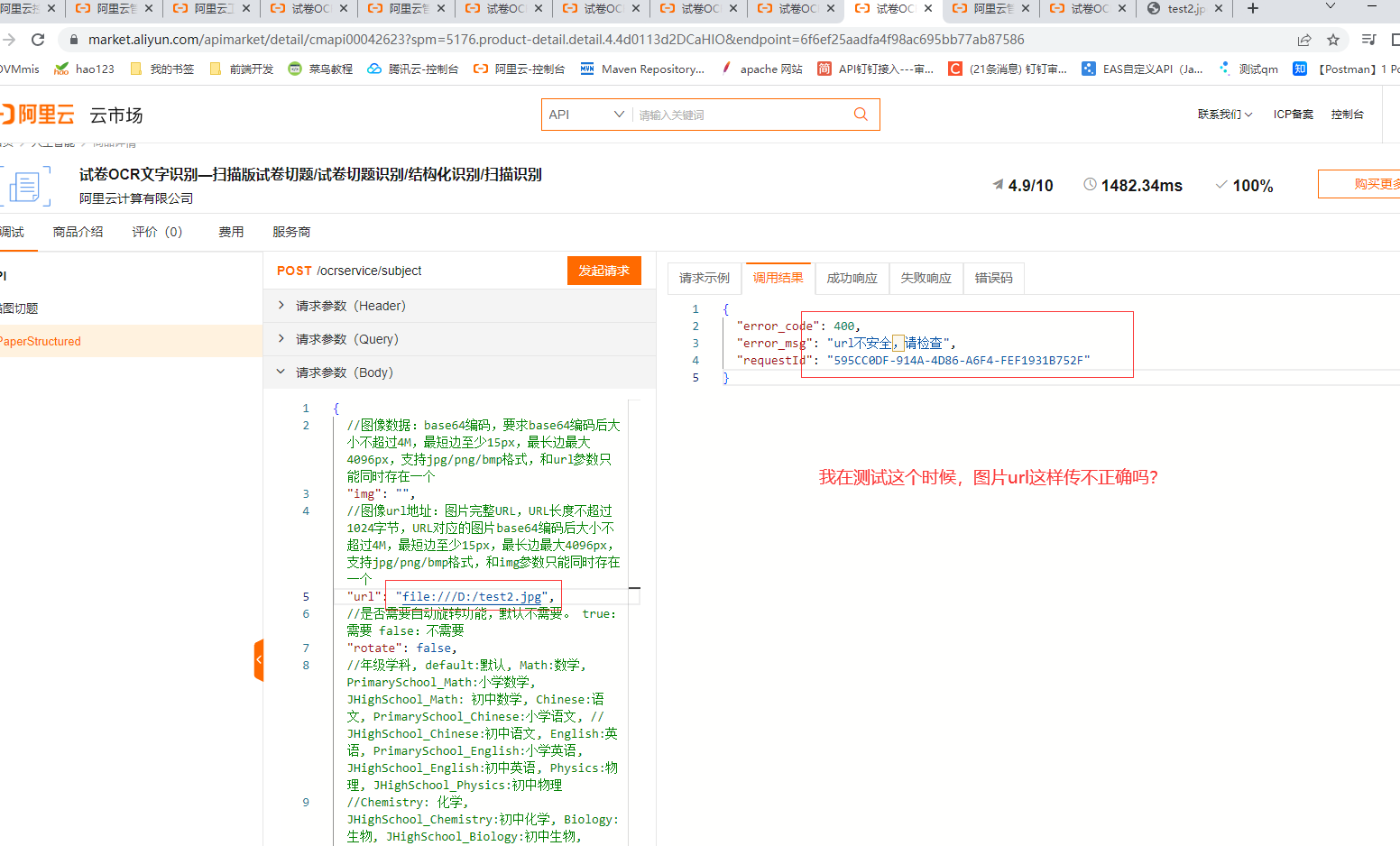1400x846 pixels.
Task: Open the Maven Repository bookmark
Action: coord(642,69)
